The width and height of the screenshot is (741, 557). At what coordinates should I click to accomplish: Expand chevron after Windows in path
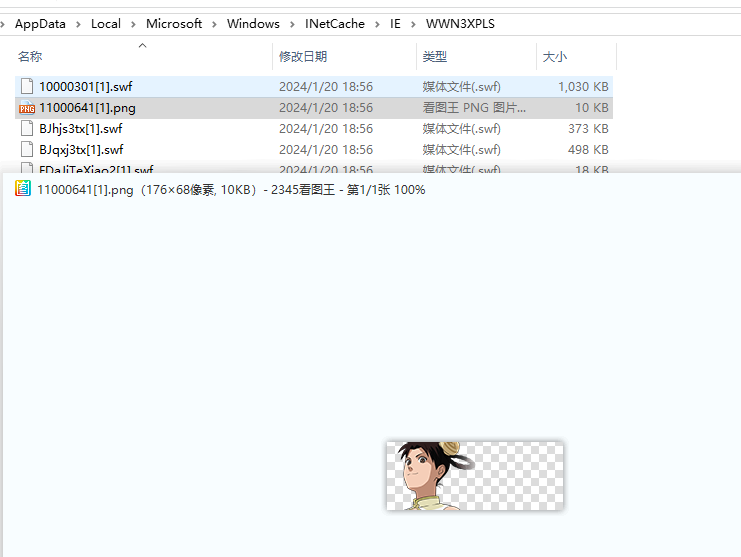pos(292,24)
